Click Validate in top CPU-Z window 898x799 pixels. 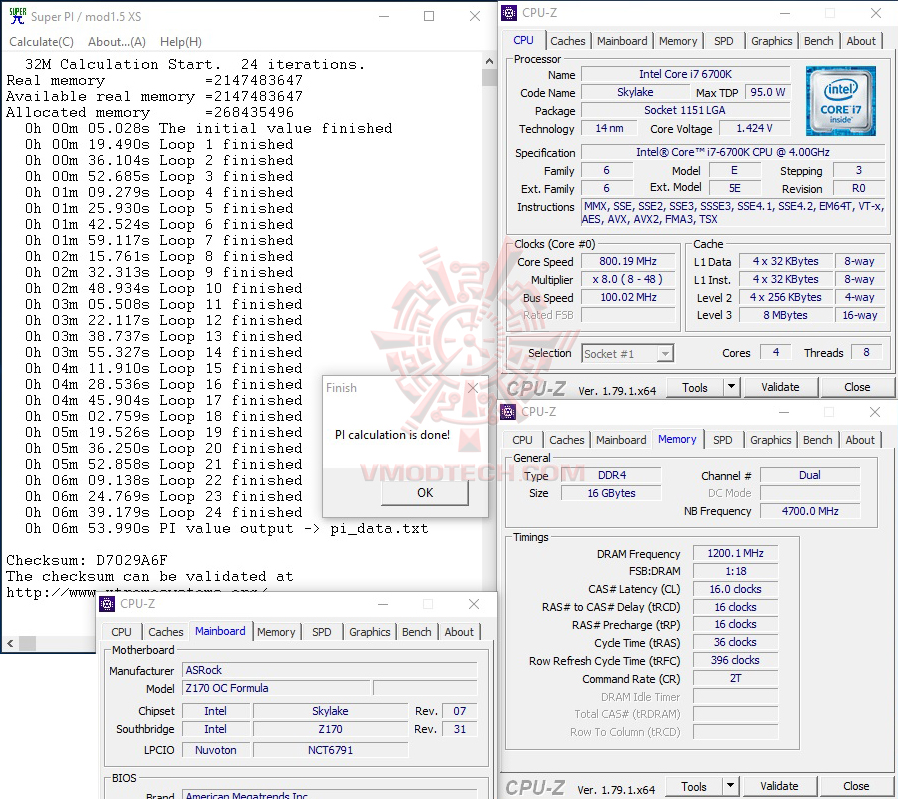780,387
